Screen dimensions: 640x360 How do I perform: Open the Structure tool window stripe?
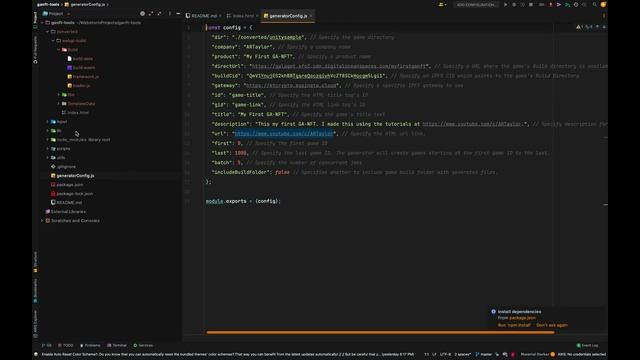click(36, 262)
